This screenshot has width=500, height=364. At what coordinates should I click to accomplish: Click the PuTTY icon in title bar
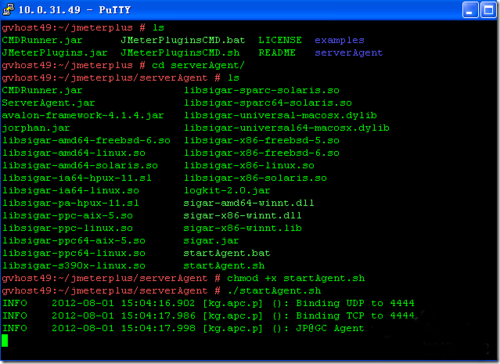point(8,9)
